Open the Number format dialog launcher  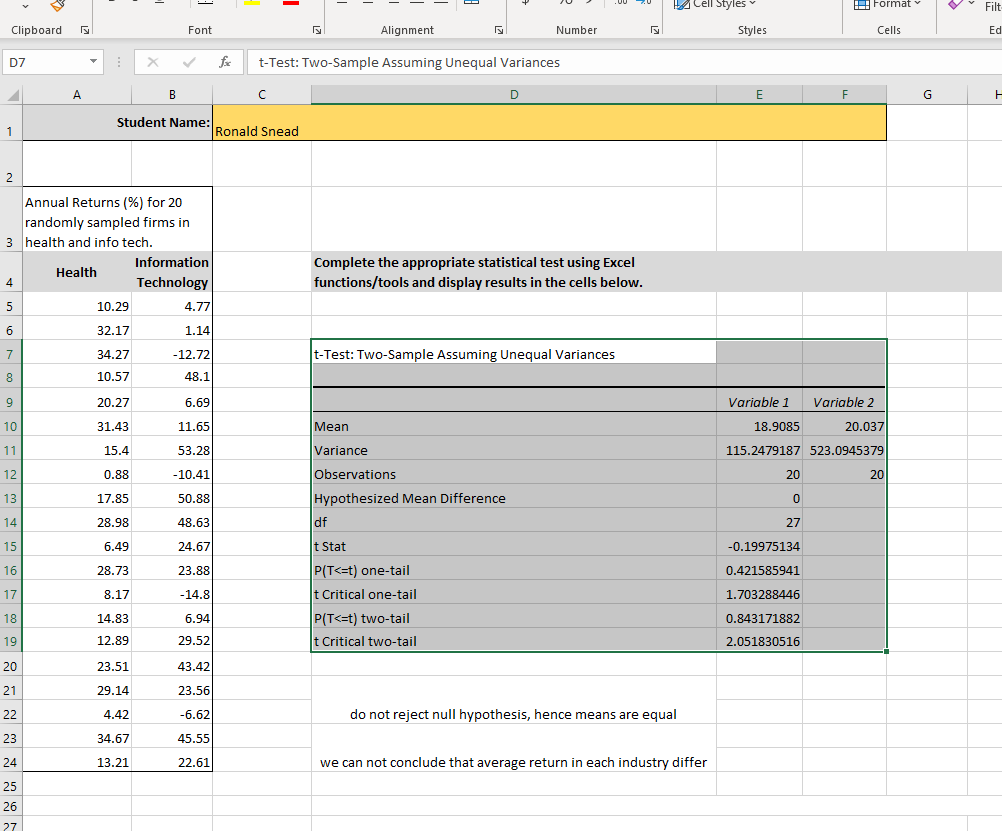click(656, 31)
